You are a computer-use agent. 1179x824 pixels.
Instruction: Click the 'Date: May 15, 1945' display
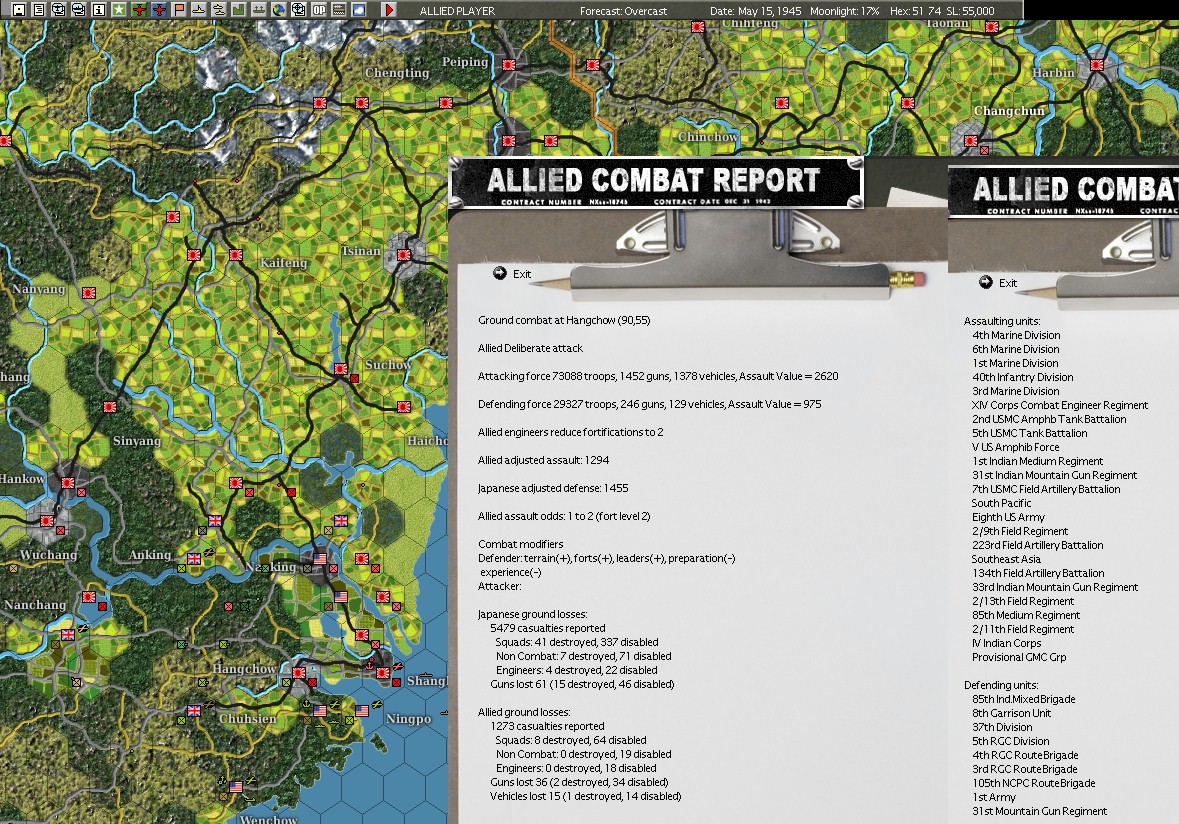756,11
